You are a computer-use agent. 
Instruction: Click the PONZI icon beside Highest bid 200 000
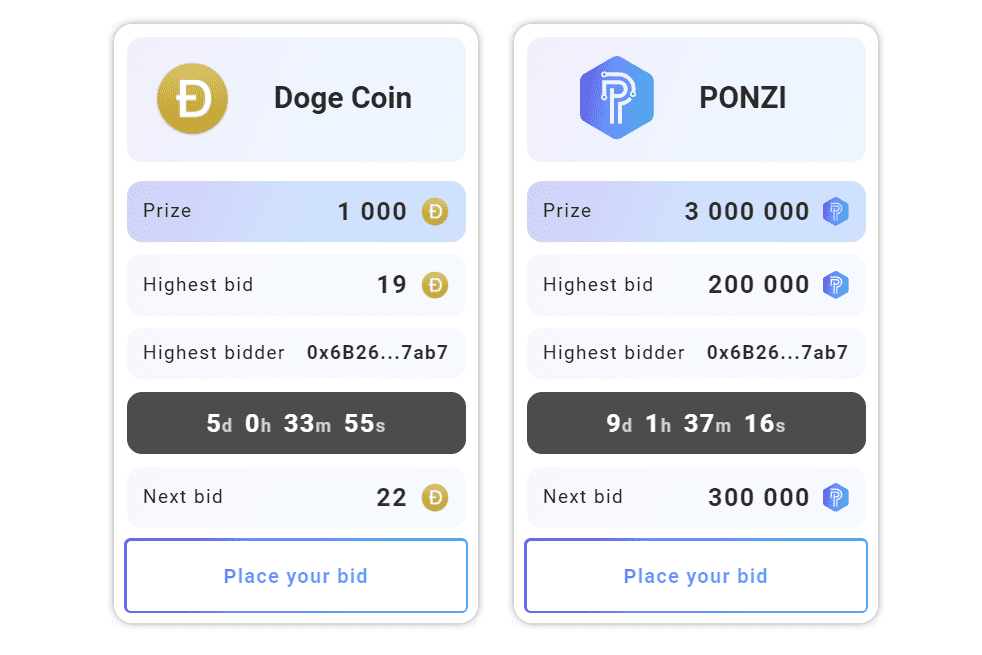click(x=836, y=285)
